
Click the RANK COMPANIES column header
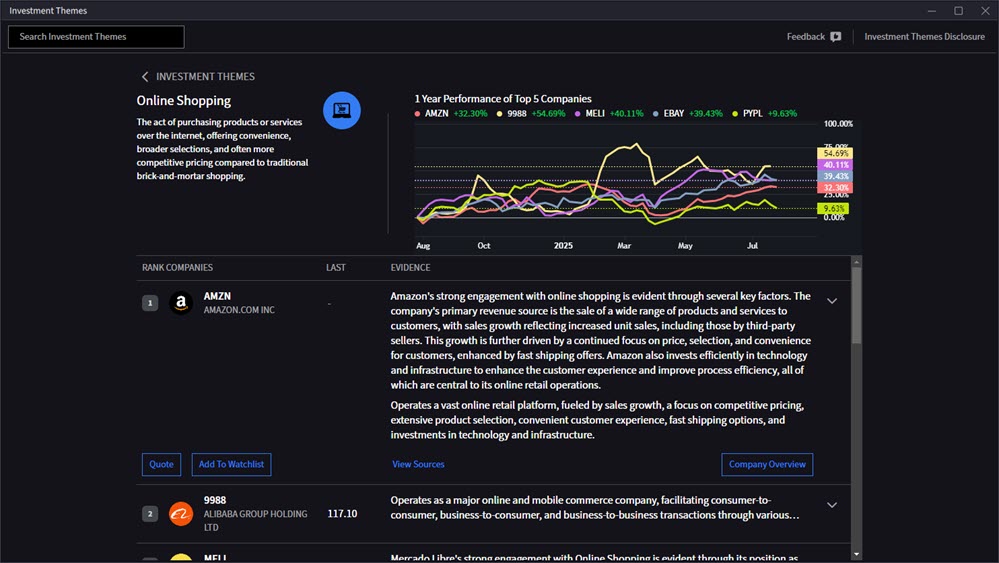[x=177, y=267]
